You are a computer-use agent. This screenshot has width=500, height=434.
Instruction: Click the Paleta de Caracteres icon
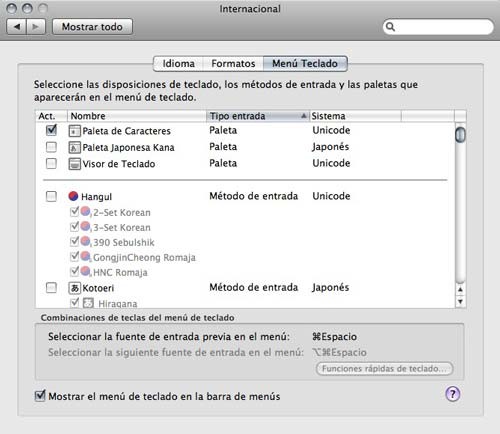(x=74, y=131)
